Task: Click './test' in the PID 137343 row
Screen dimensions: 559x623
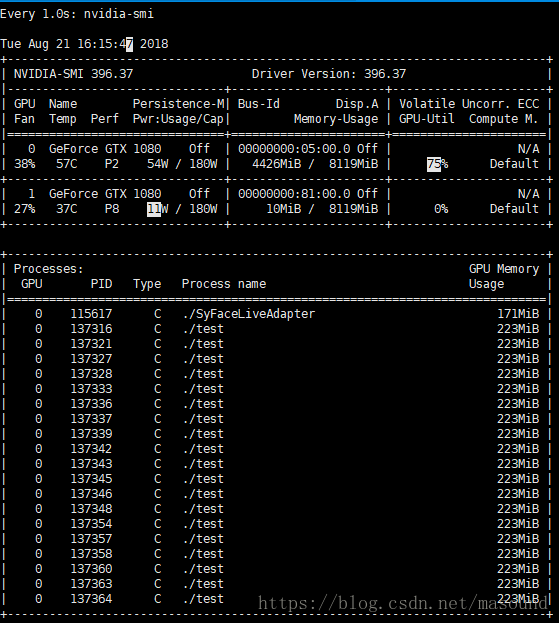Action: [203, 464]
